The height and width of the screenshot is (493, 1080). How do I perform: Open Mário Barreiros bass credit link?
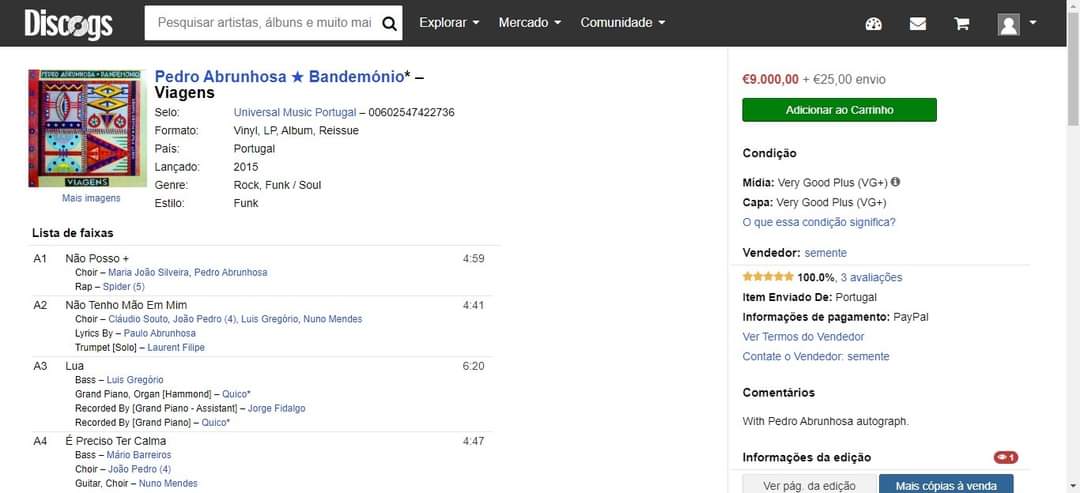coord(139,455)
